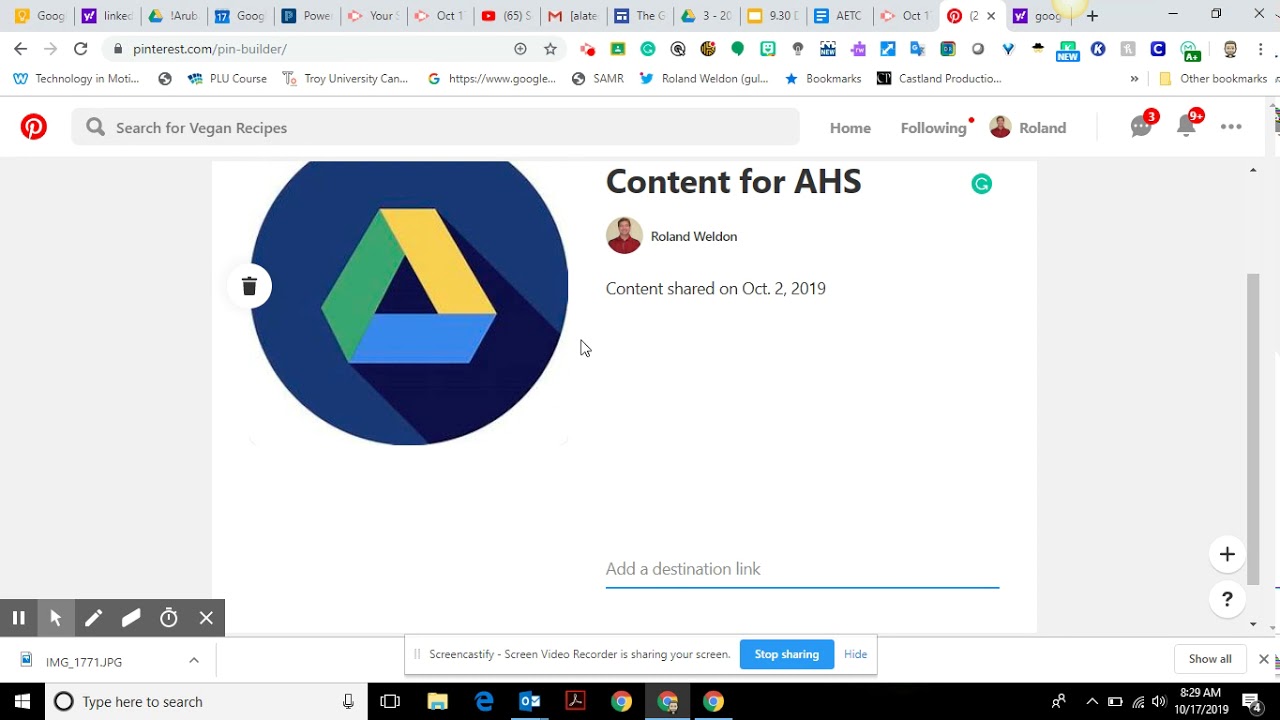The height and width of the screenshot is (720, 1280).
Task: Click the Windows taskbar search box
Action: (x=205, y=702)
